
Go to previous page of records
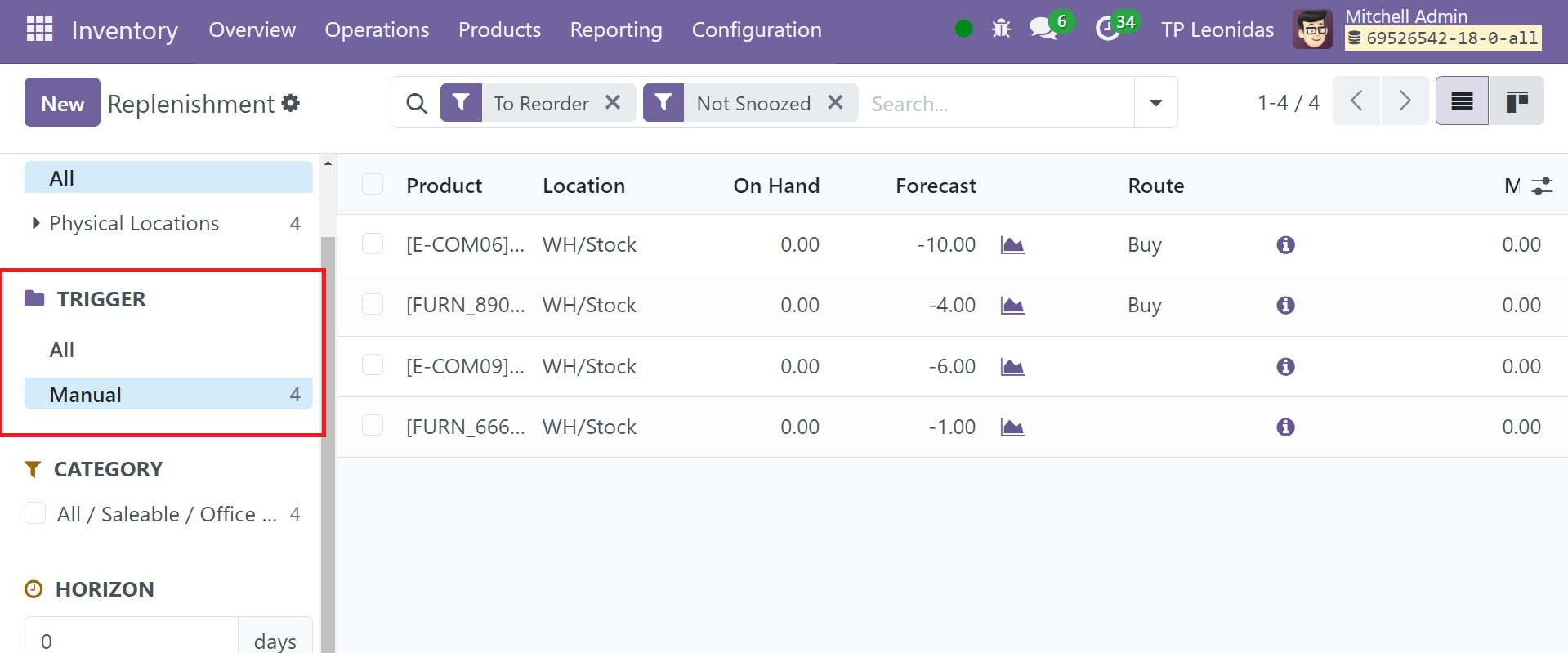coord(1356,101)
